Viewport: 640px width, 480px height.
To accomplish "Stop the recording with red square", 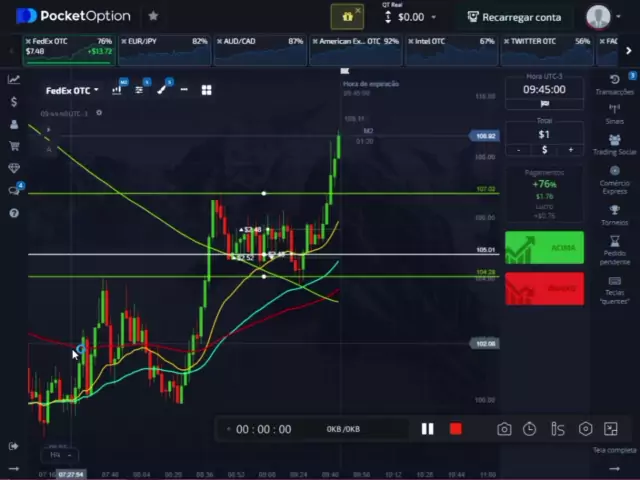I will tap(455, 429).
